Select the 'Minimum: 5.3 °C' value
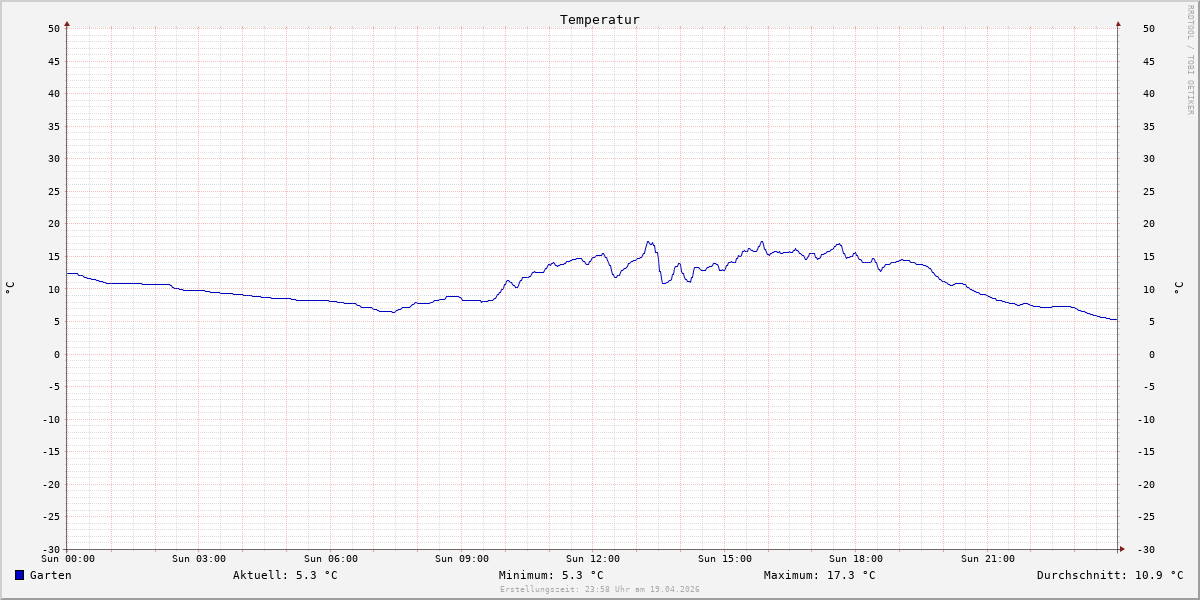1200x600 pixels. [551, 575]
